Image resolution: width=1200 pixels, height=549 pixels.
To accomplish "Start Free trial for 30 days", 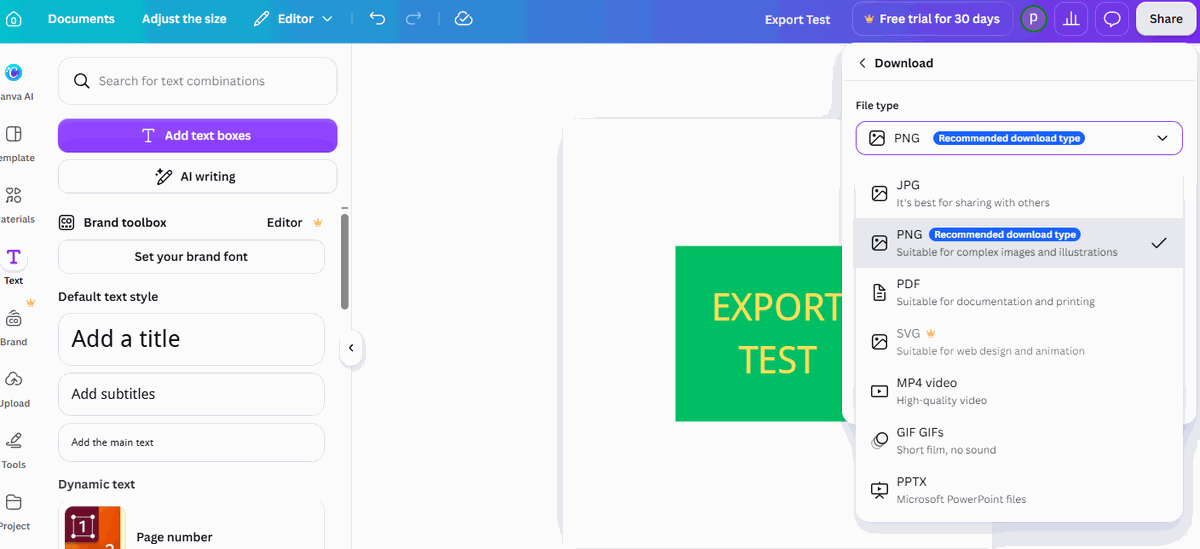I will tap(932, 19).
